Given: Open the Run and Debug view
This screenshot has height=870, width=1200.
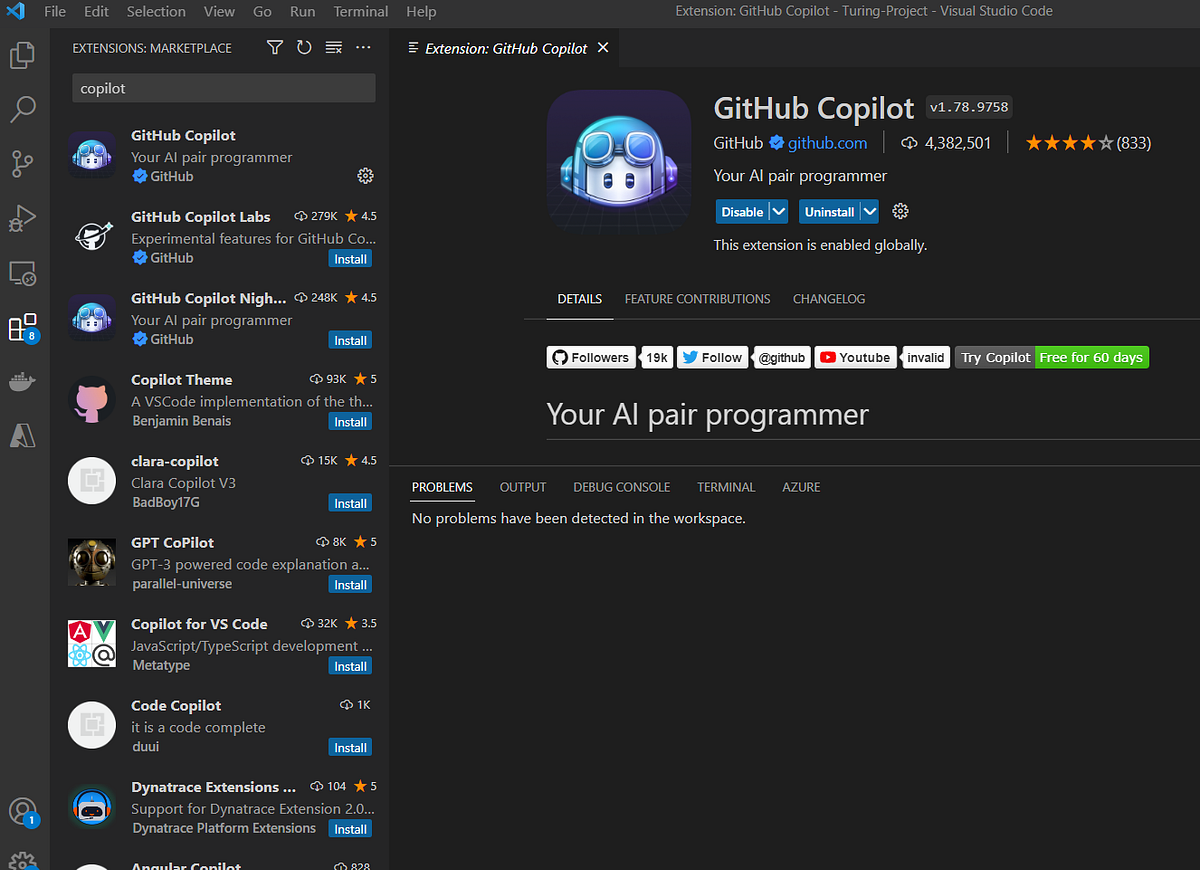Looking at the screenshot, I should [22, 218].
